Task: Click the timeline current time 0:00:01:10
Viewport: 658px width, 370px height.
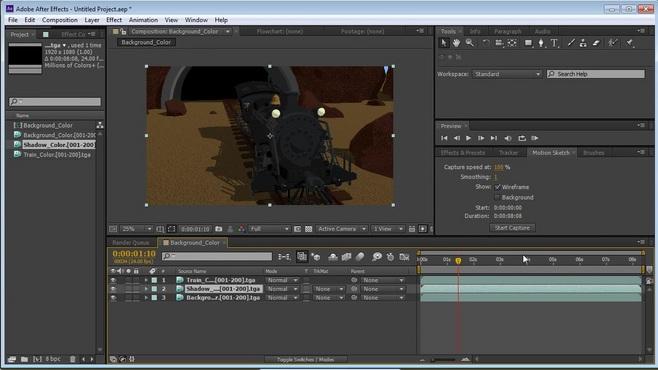Action: click(x=134, y=254)
